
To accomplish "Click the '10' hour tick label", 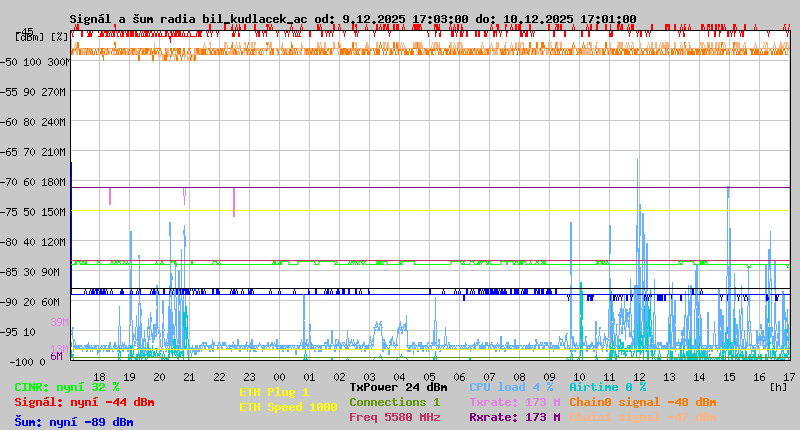I will point(580,377).
